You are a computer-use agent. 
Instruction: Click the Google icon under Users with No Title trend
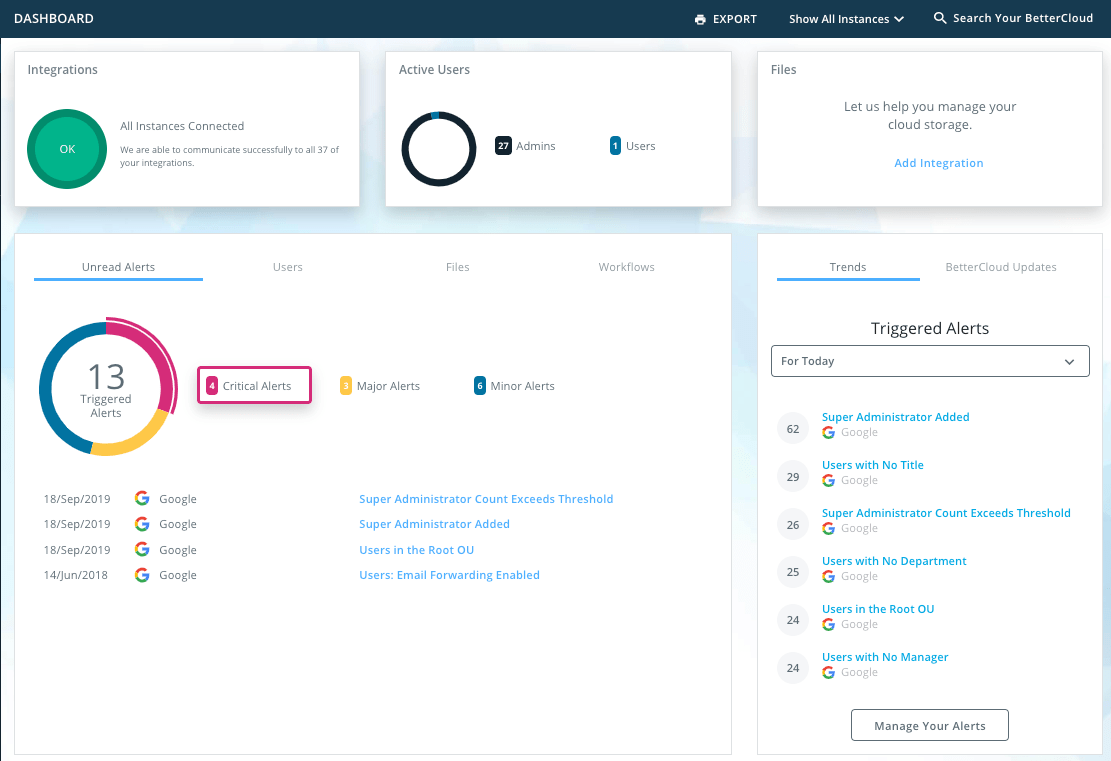828,480
